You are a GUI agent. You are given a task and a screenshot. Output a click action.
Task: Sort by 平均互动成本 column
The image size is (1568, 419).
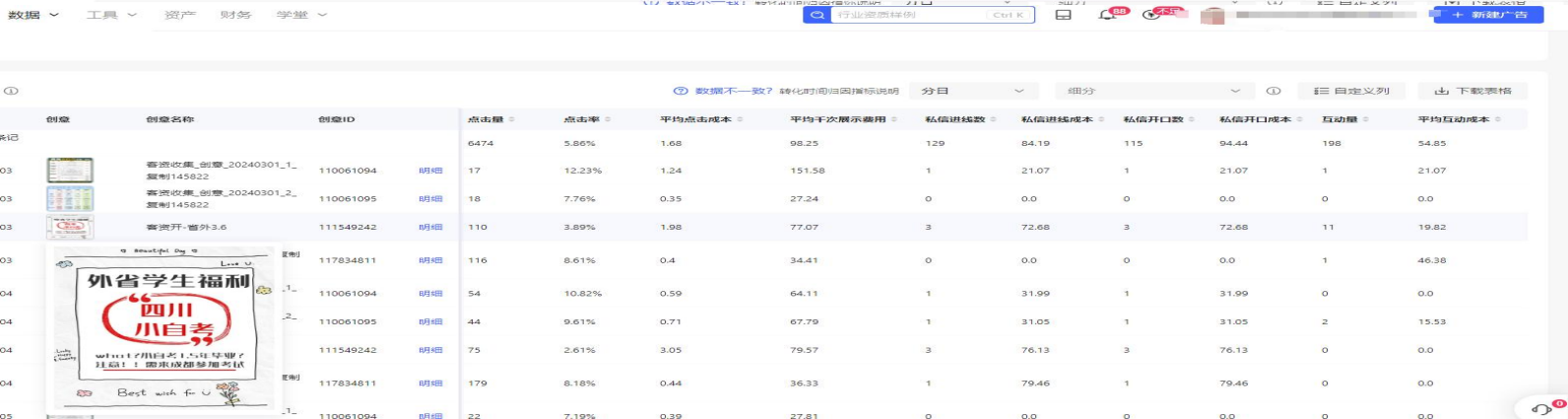coord(1497,119)
